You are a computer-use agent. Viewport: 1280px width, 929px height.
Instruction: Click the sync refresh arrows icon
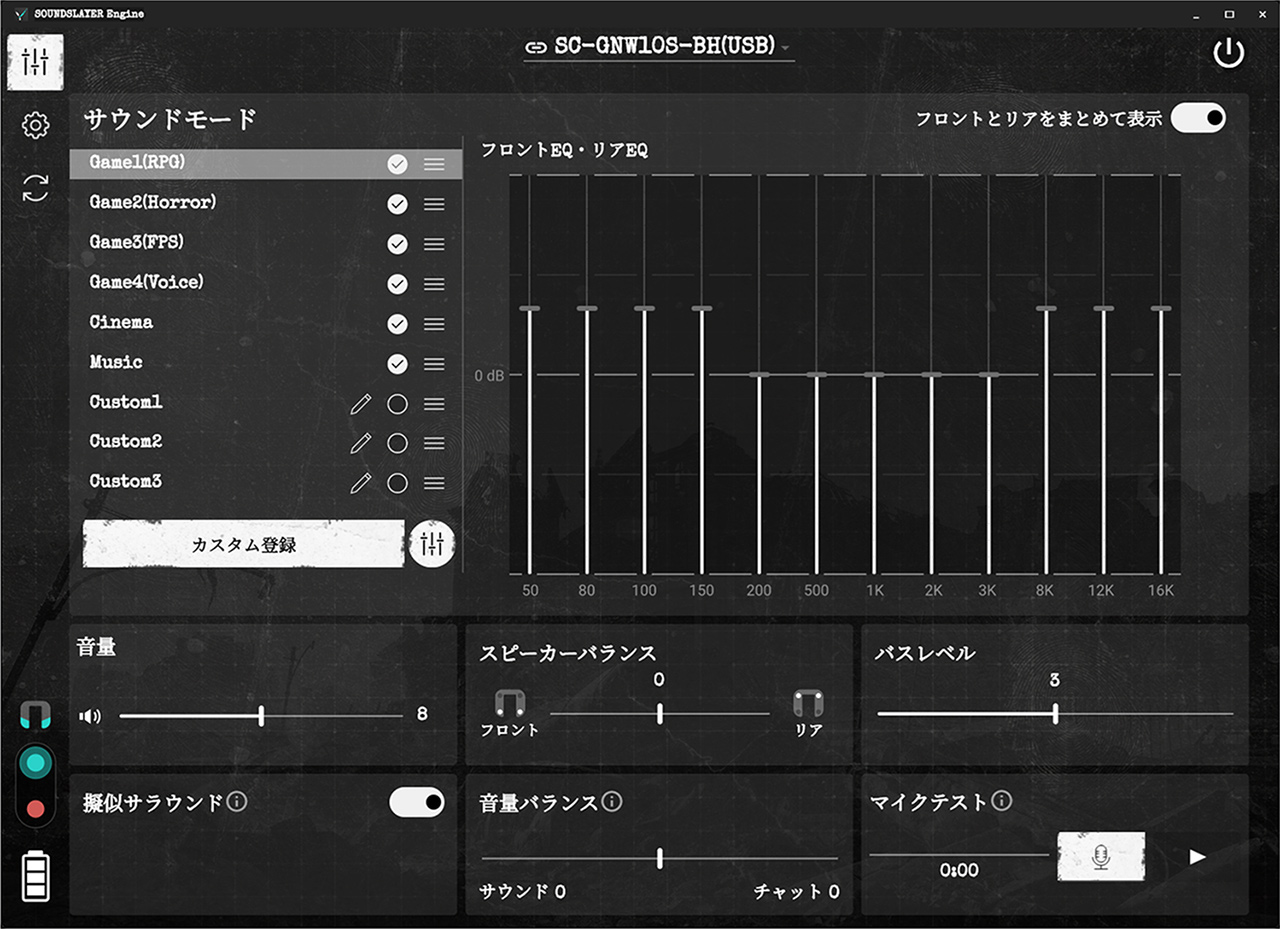tap(35, 188)
